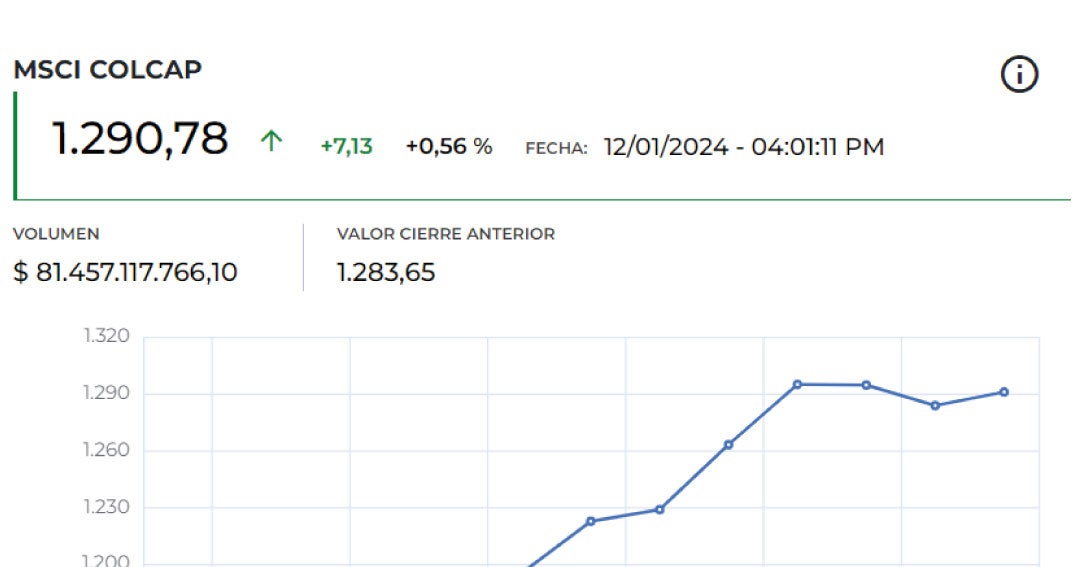Click the green +7,13 point change
This screenshot has height=567, width=1080.
click(x=346, y=147)
